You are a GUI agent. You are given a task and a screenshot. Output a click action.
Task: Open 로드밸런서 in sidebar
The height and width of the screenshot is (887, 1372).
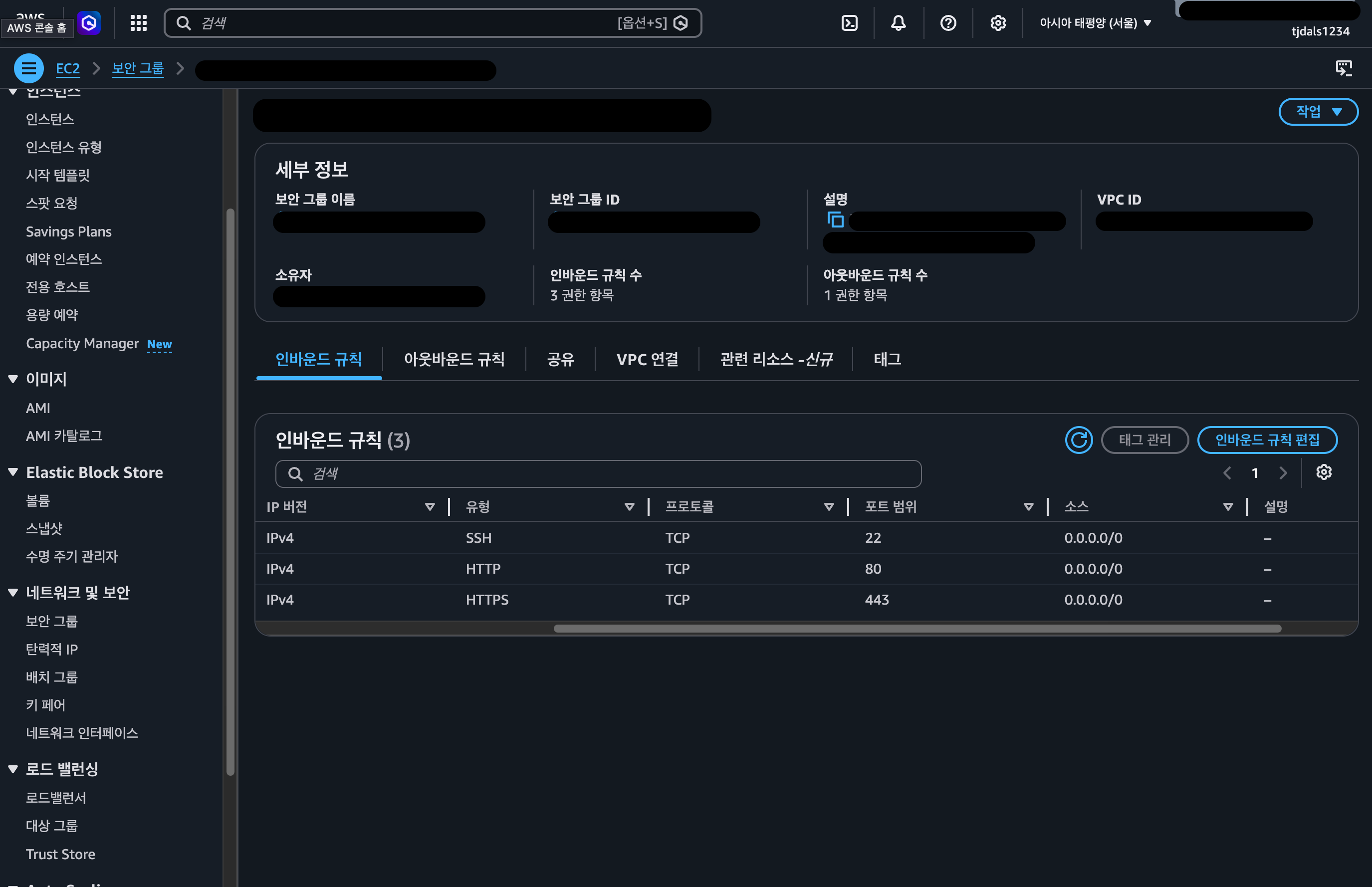pos(56,798)
